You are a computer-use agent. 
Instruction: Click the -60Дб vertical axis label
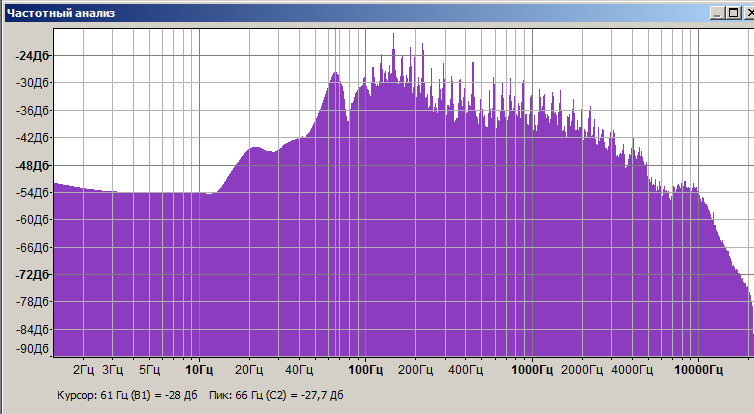33,220
